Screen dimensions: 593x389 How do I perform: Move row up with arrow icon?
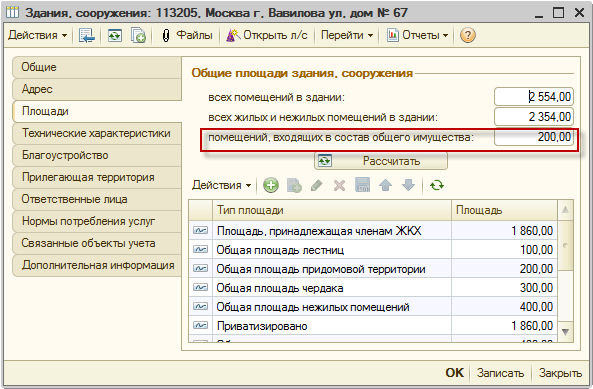pyautogui.click(x=385, y=185)
